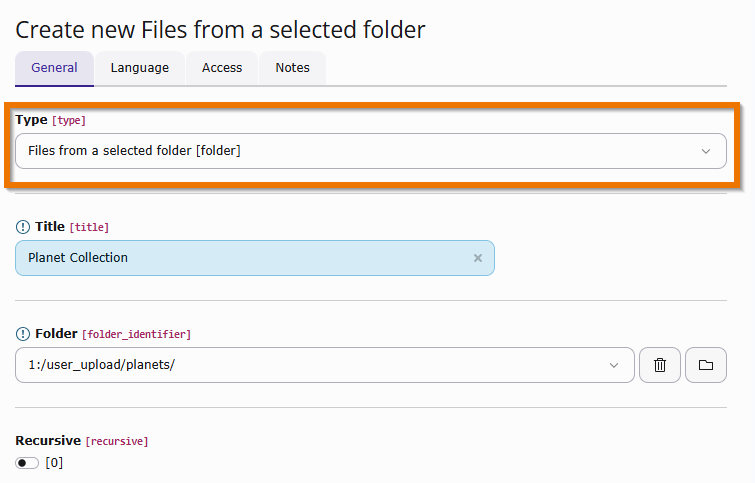755x483 pixels.
Task: Click the heading 'Create new Files from a selected folder'
Action: [221, 30]
